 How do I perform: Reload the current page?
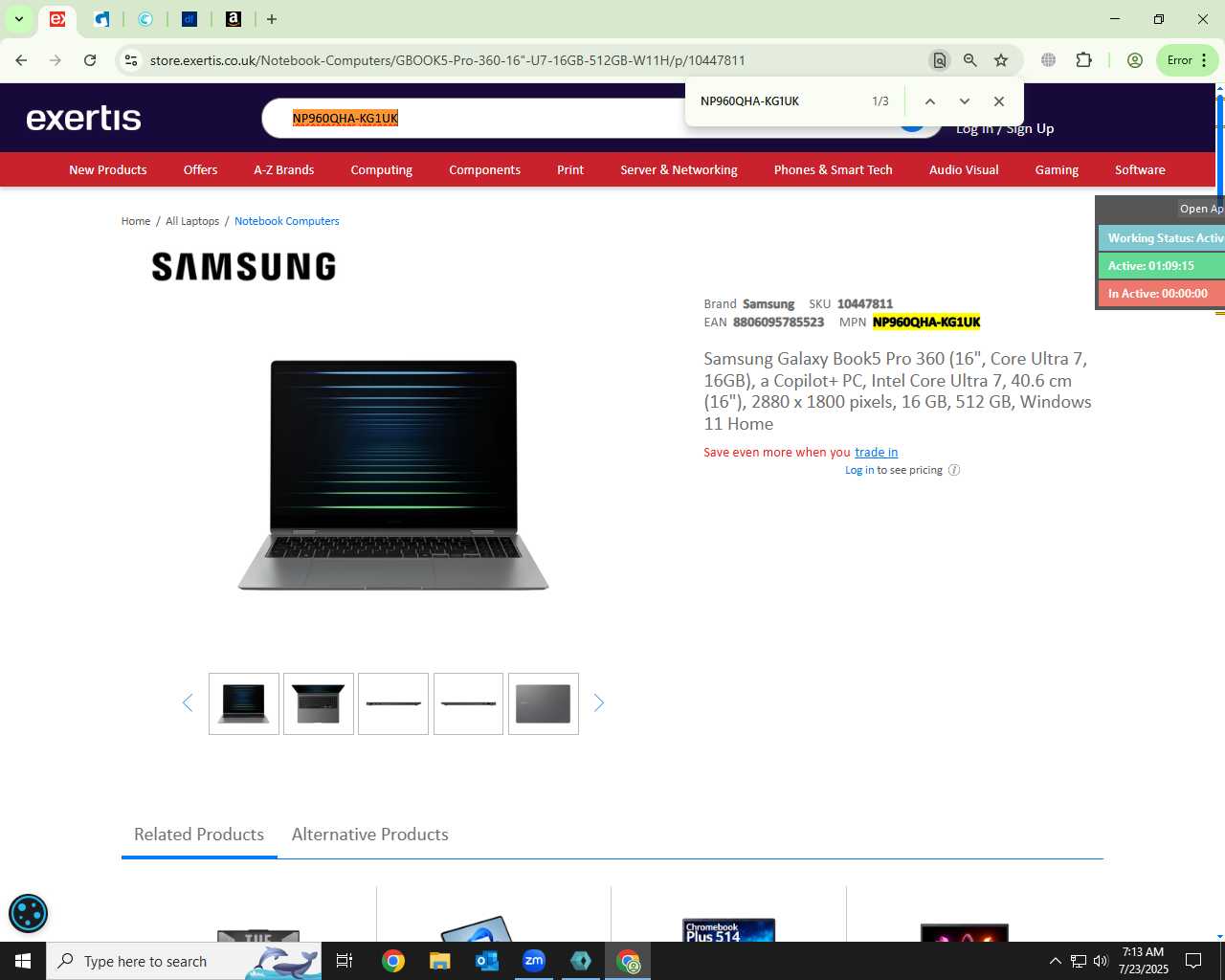[90, 60]
